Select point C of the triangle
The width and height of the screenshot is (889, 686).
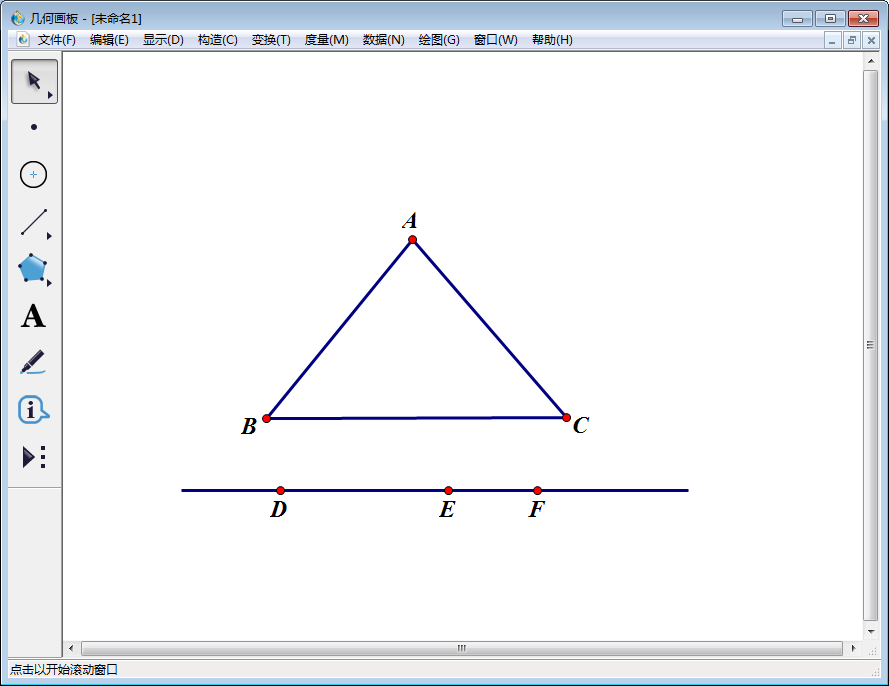(566, 418)
